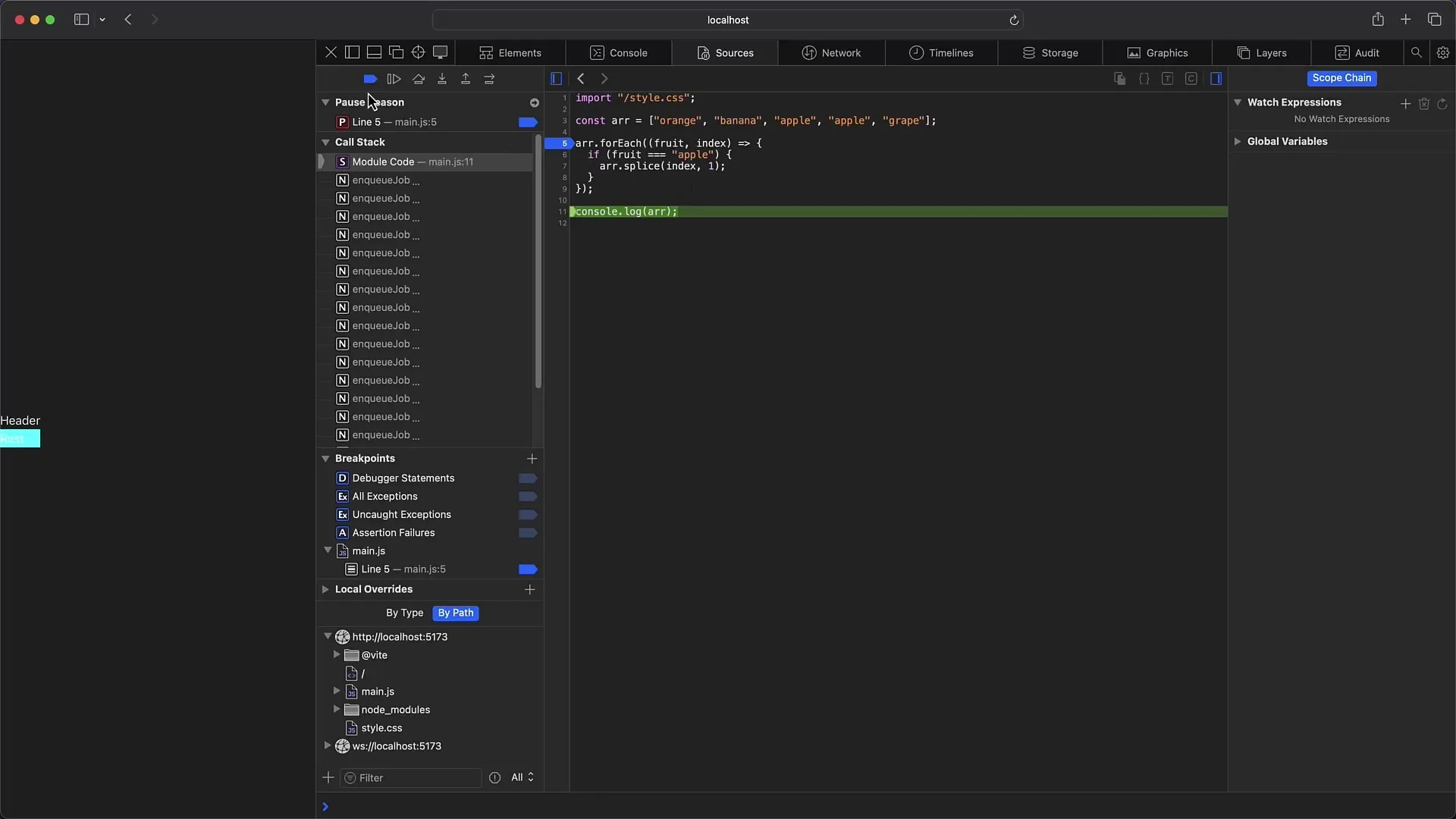This screenshot has width=1456, height=819.
Task: Open Web Inspector settings gear
Action: (1443, 52)
